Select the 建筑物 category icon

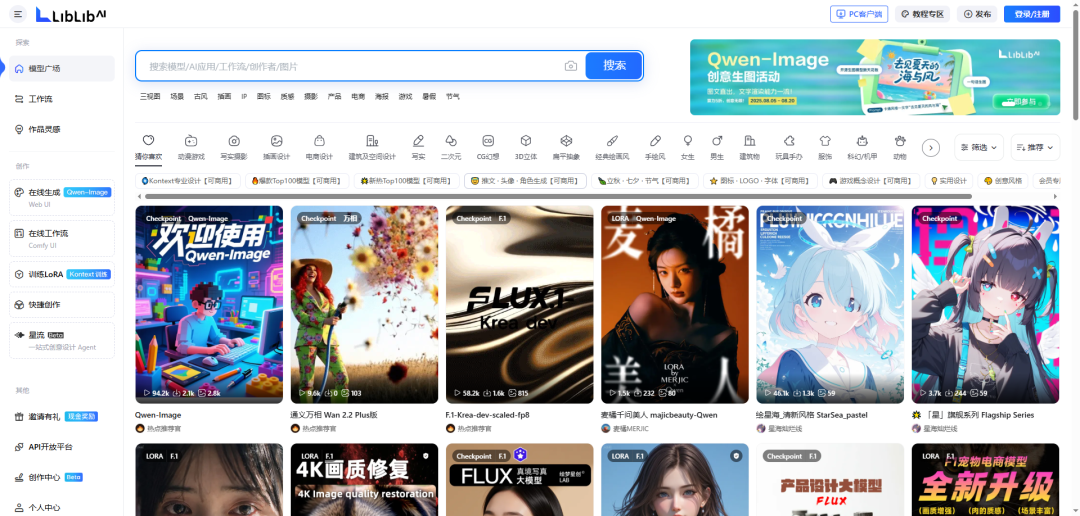point(749,141)
